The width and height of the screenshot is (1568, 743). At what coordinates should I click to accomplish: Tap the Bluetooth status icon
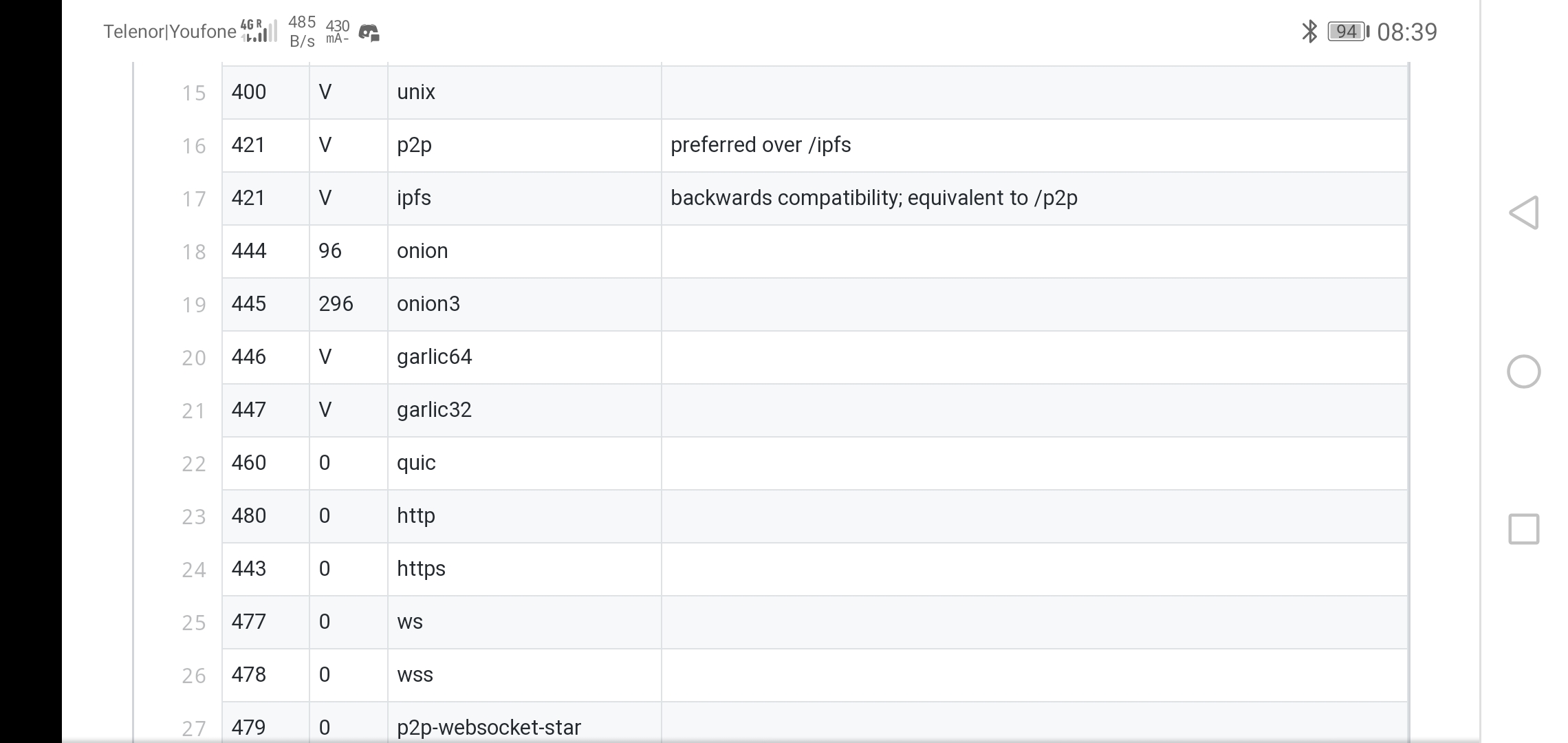(1309, 32)
